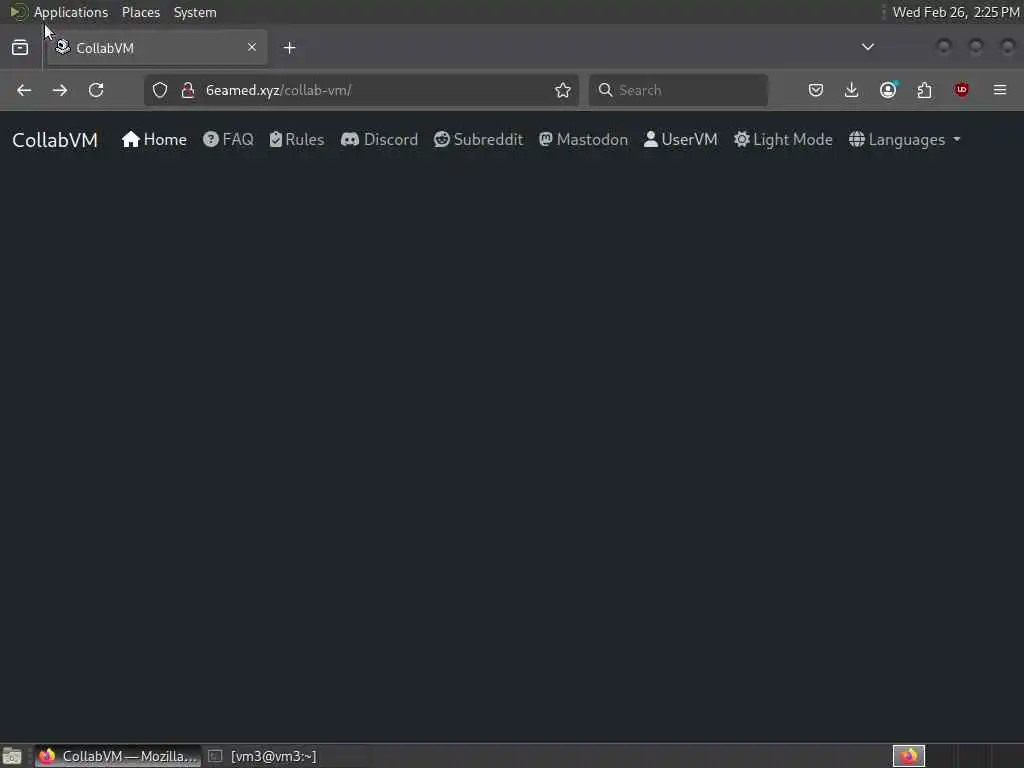The width and height of the screenshot is (1024, 768).
Task: Open the Places menu
Action: point(140,12)
